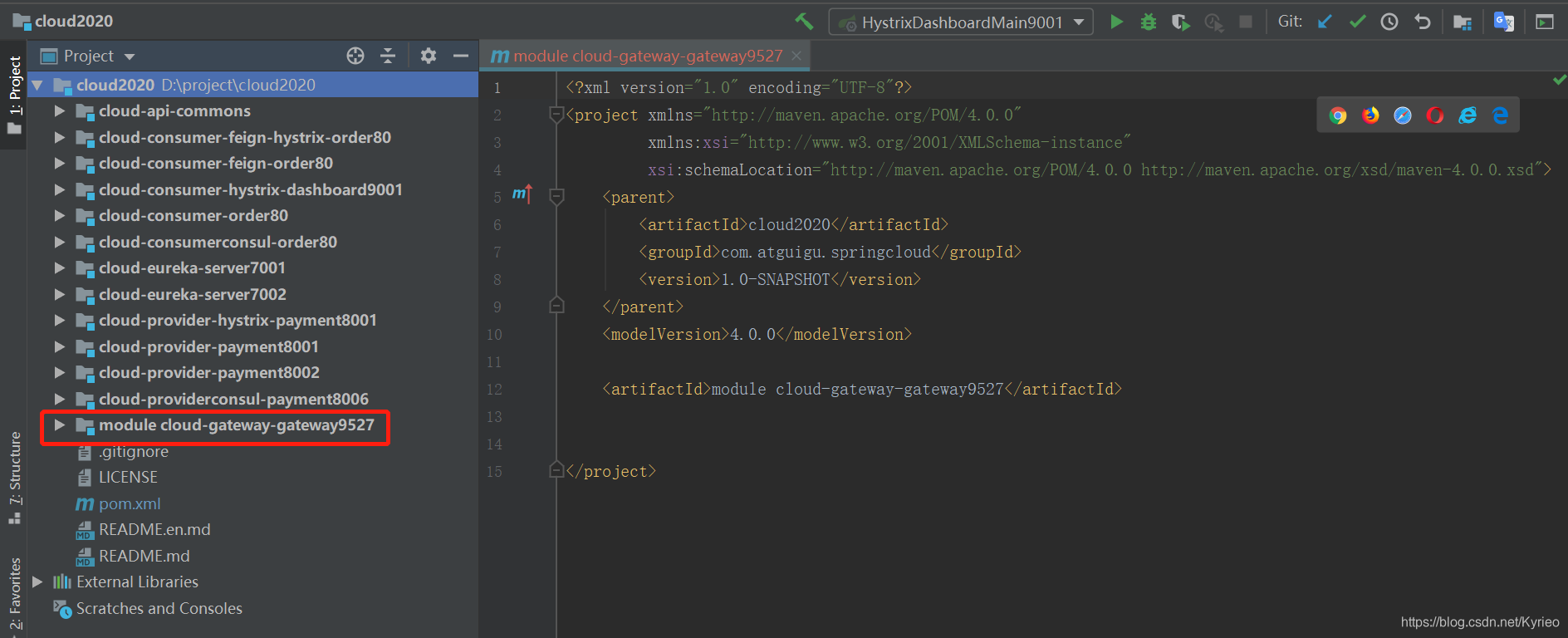Click the Build project hammer icon
The width and height of the screenshot is (1568, 638).
click(x=803, y=22)
